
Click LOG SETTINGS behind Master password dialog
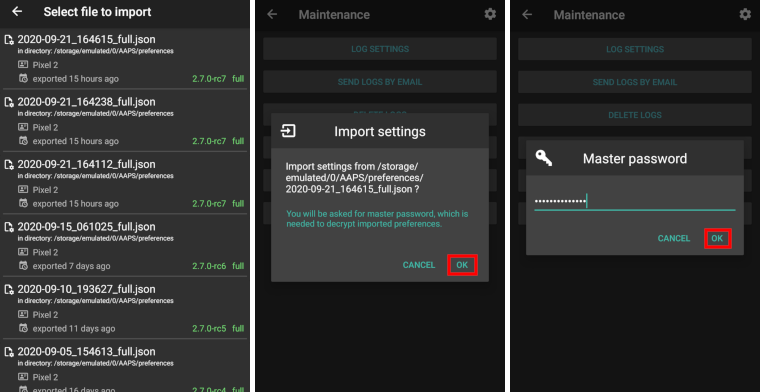pyautogui.click(x=635, y=49)
